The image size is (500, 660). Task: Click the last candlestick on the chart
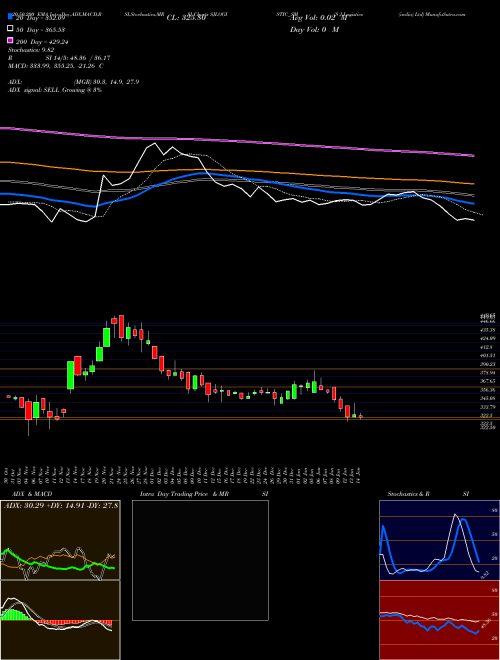(360, 417)
